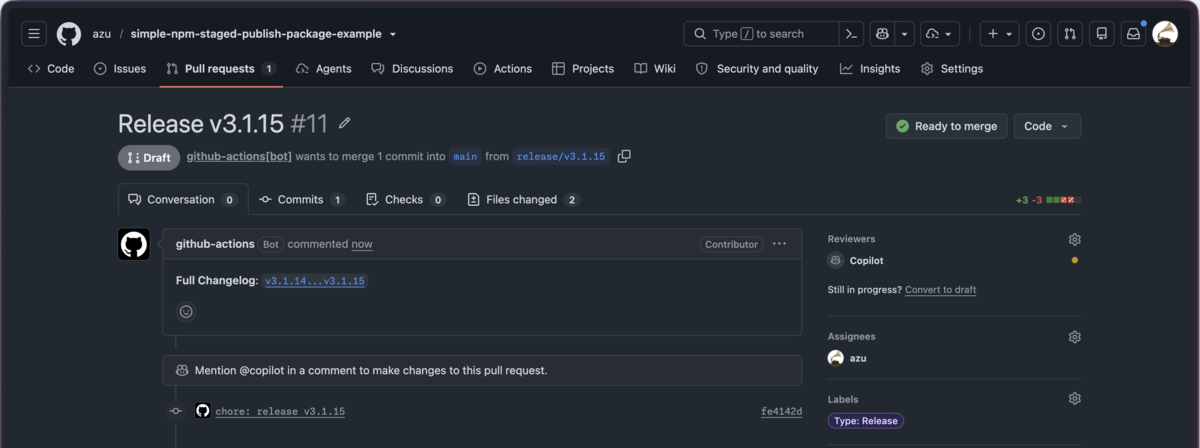Open the main base branch link
1200x448 pixels.
465,157
